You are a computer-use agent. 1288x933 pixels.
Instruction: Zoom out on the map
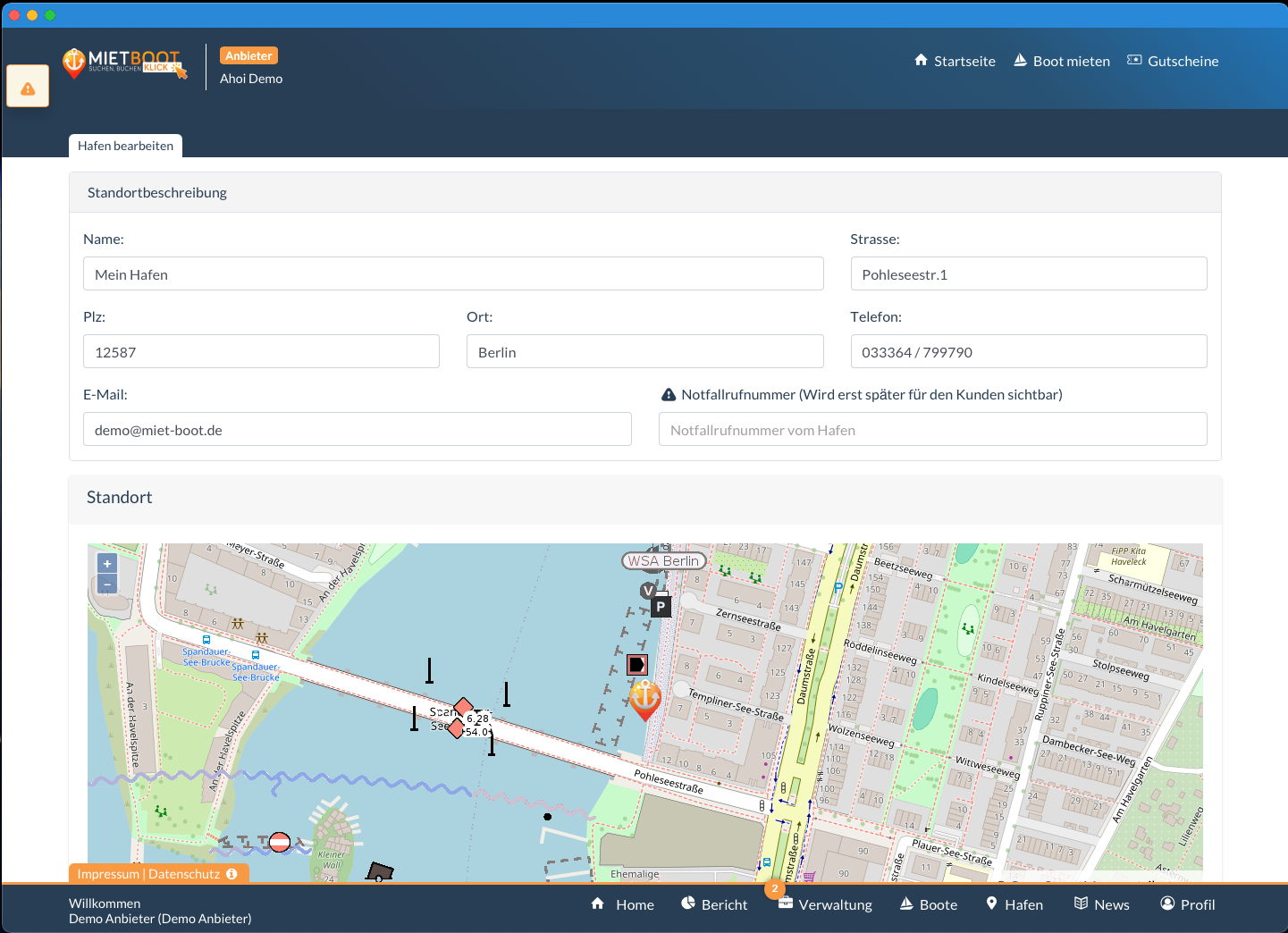coord(107,584)
